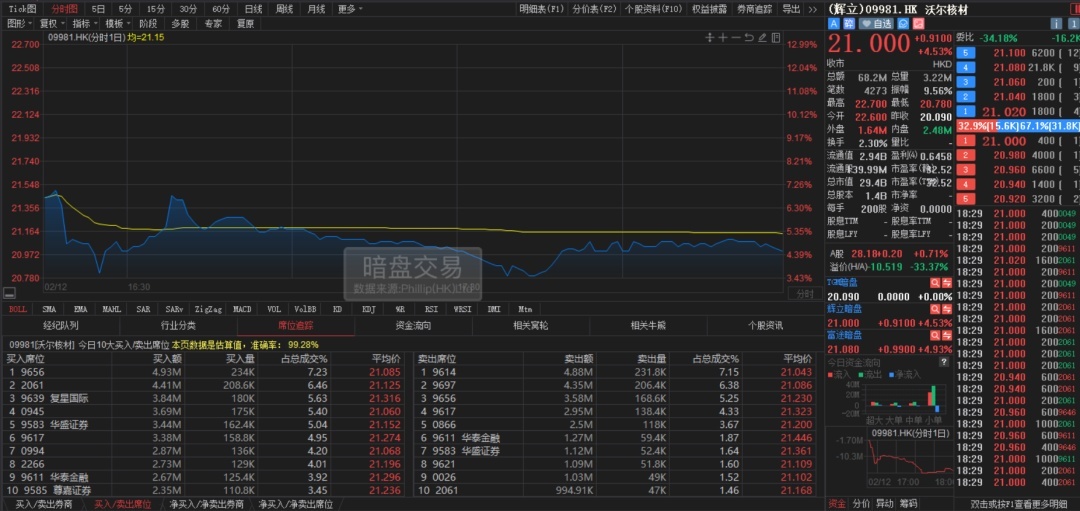Toggle the BOLL indicator
Viewport: 1080px width, 511px height.
click(x=17, y=310)
